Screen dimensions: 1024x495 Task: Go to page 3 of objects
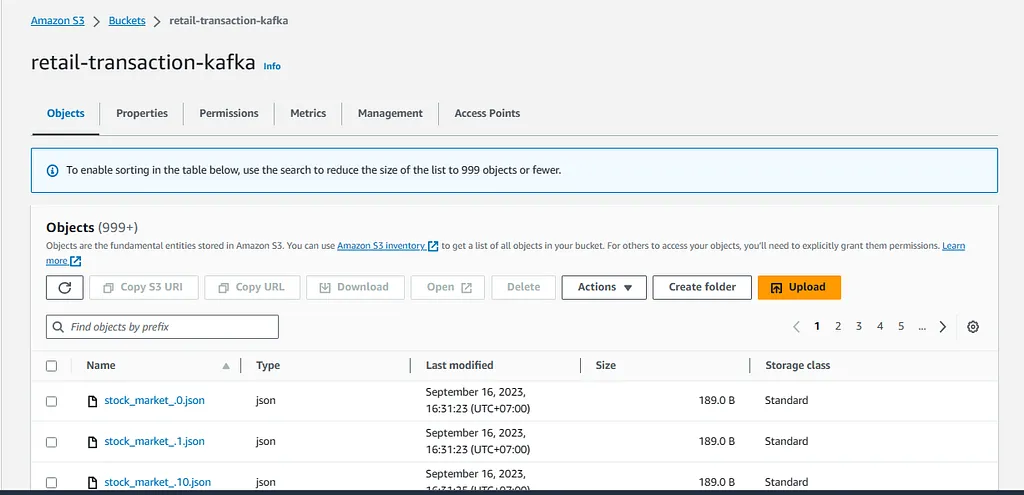[x=859, y=327]
